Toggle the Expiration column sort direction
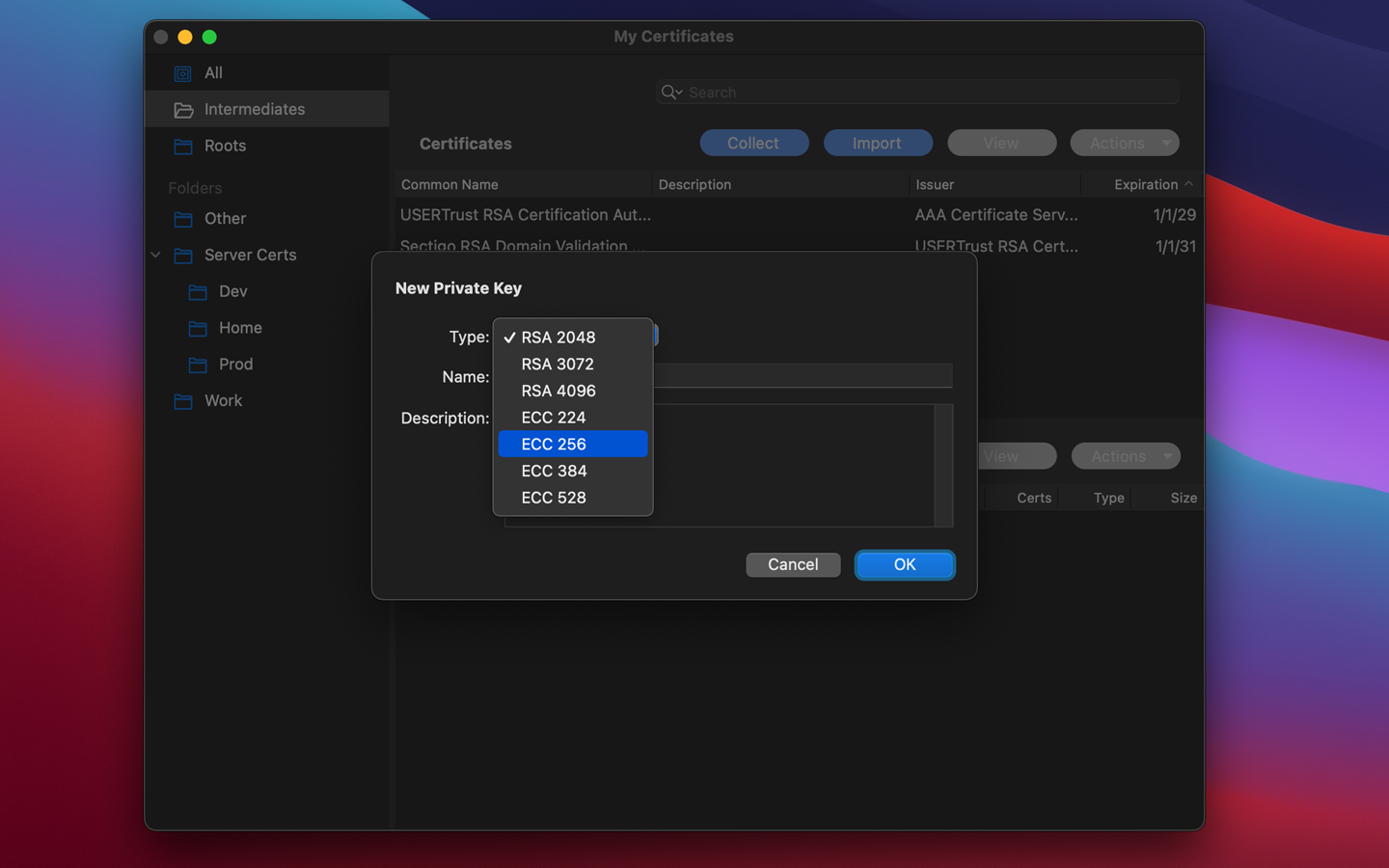The image size is (1389, 868). (x=1154, y=184)
